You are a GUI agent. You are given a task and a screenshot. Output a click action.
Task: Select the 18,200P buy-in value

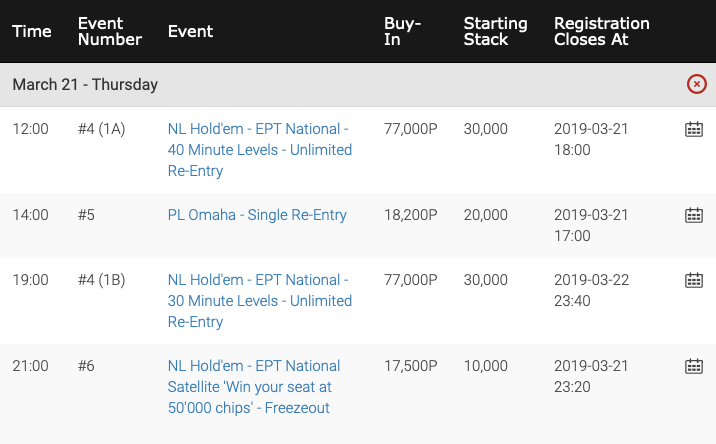411,215
